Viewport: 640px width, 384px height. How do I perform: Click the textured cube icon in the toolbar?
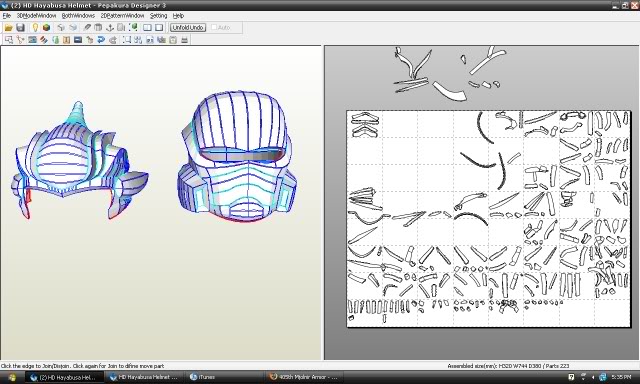coord(46,27)
